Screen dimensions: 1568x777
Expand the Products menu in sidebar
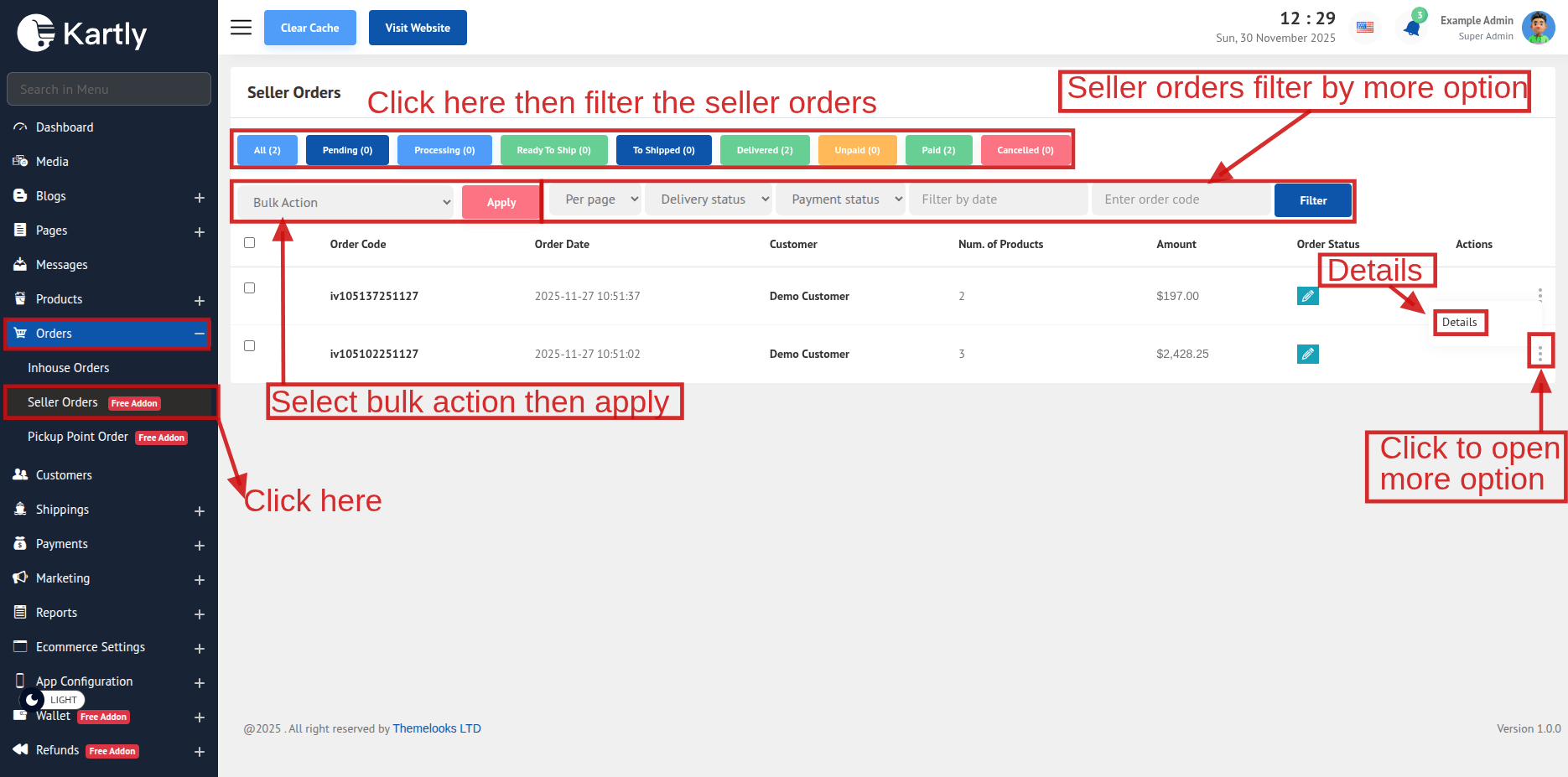pyautogui.click(x=200, y=300)
